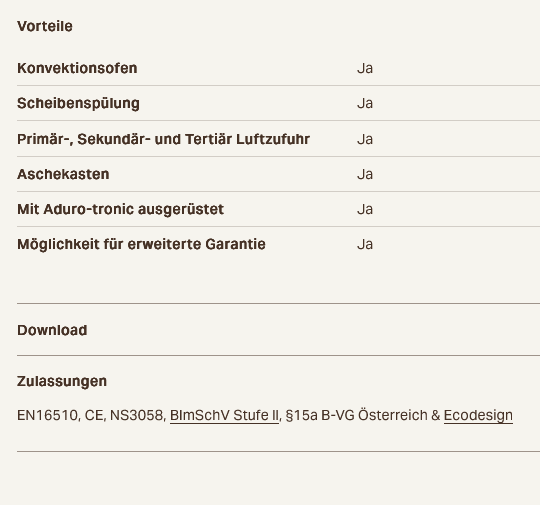Click the Aschekasten row label

pyautogui.click(x=63, y=174)
